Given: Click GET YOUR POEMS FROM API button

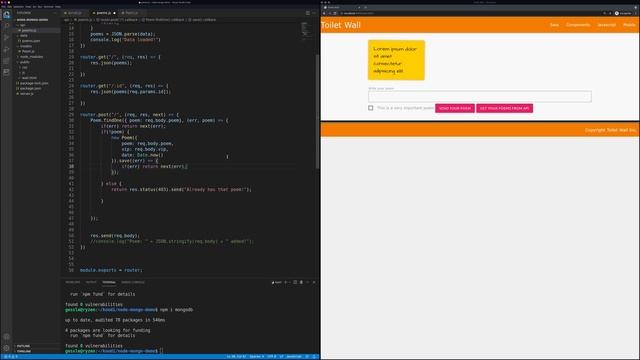Looking at the screenshot, I should coord(504,108).
